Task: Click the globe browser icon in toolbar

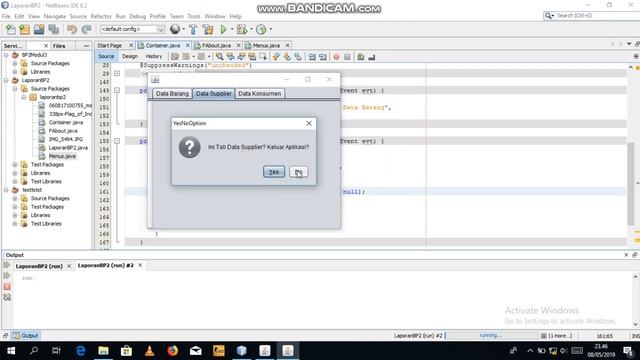Action: [175, 29]
